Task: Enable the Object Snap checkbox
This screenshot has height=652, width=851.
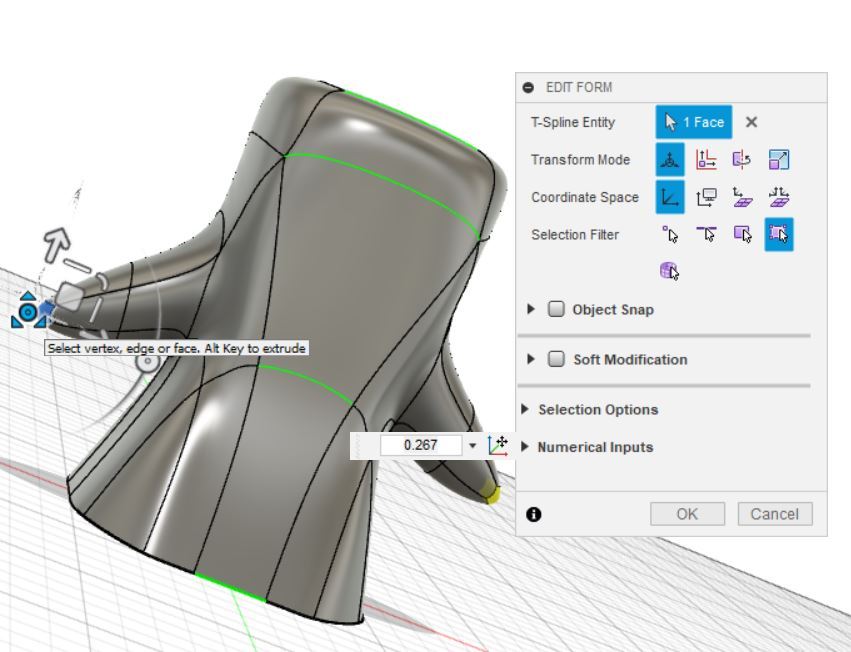Action: tap(556, 309)
